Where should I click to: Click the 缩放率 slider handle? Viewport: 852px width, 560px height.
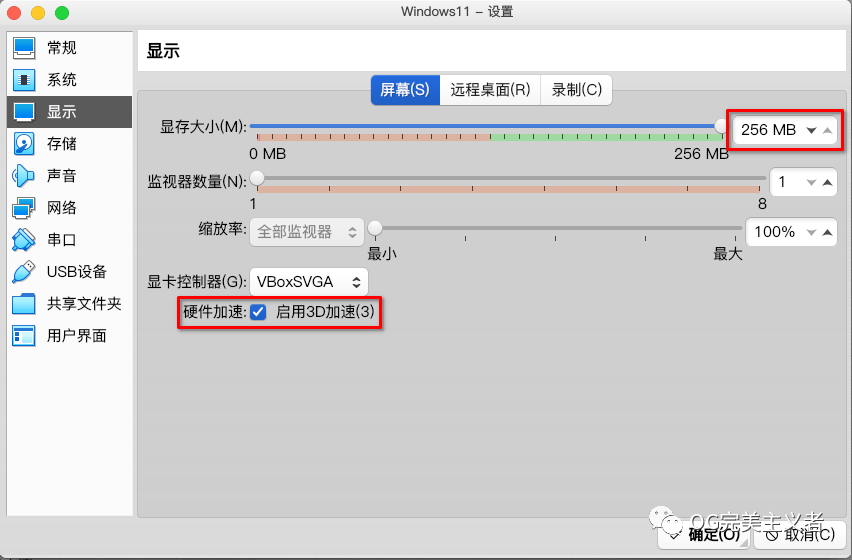coord(375,228)
